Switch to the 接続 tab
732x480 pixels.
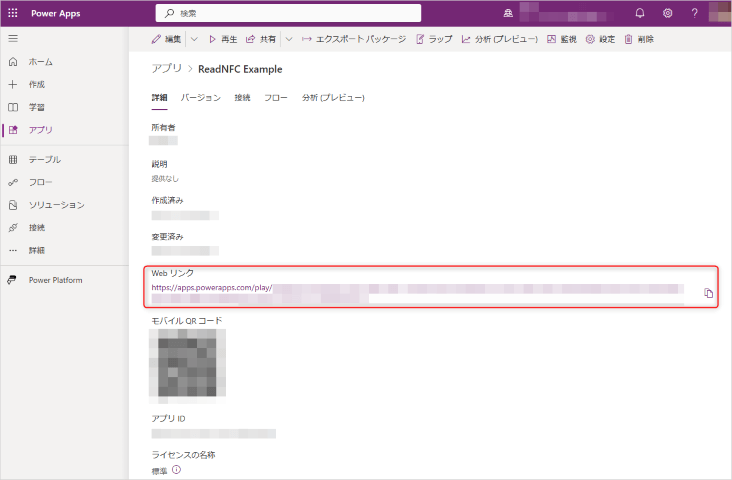242,98
